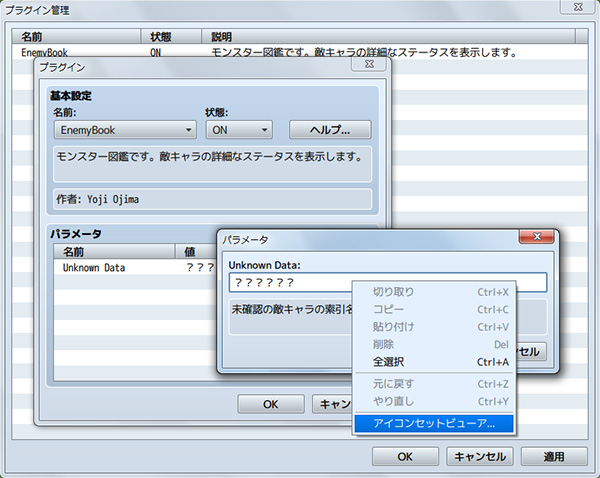Click the 状態 column header in プラグイン管理
The height and width of the screenshot is (478, 600).
171,37
